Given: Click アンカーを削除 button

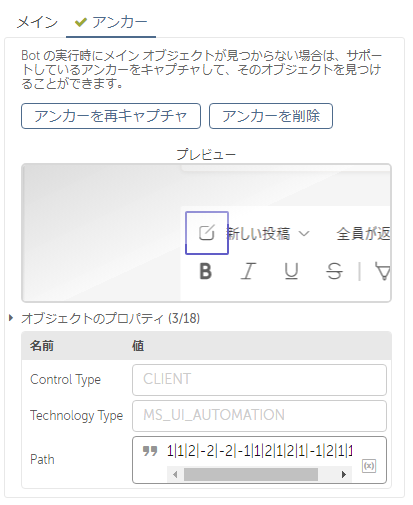Looking at the screenshot, I should [x=271, y=116].
